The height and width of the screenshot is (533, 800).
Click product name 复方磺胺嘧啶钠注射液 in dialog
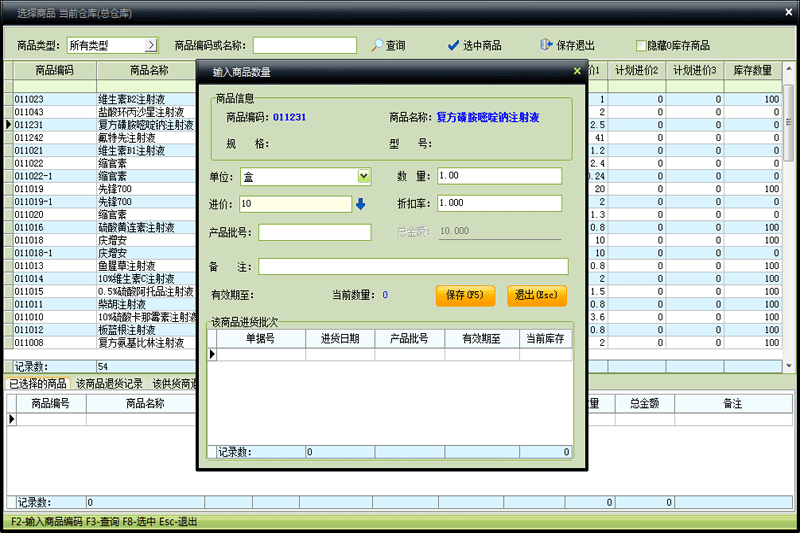click(488, 117)
